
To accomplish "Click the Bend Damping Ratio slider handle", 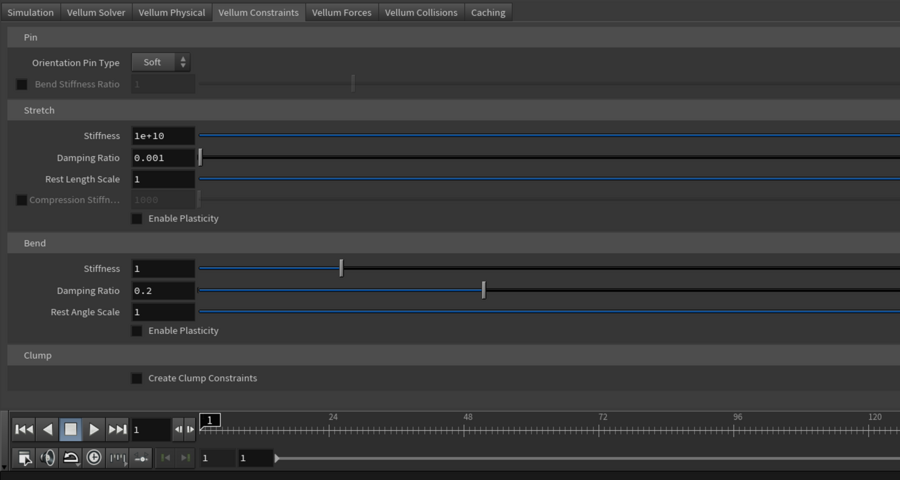I will pyautogui.click(x=483, y=291).
